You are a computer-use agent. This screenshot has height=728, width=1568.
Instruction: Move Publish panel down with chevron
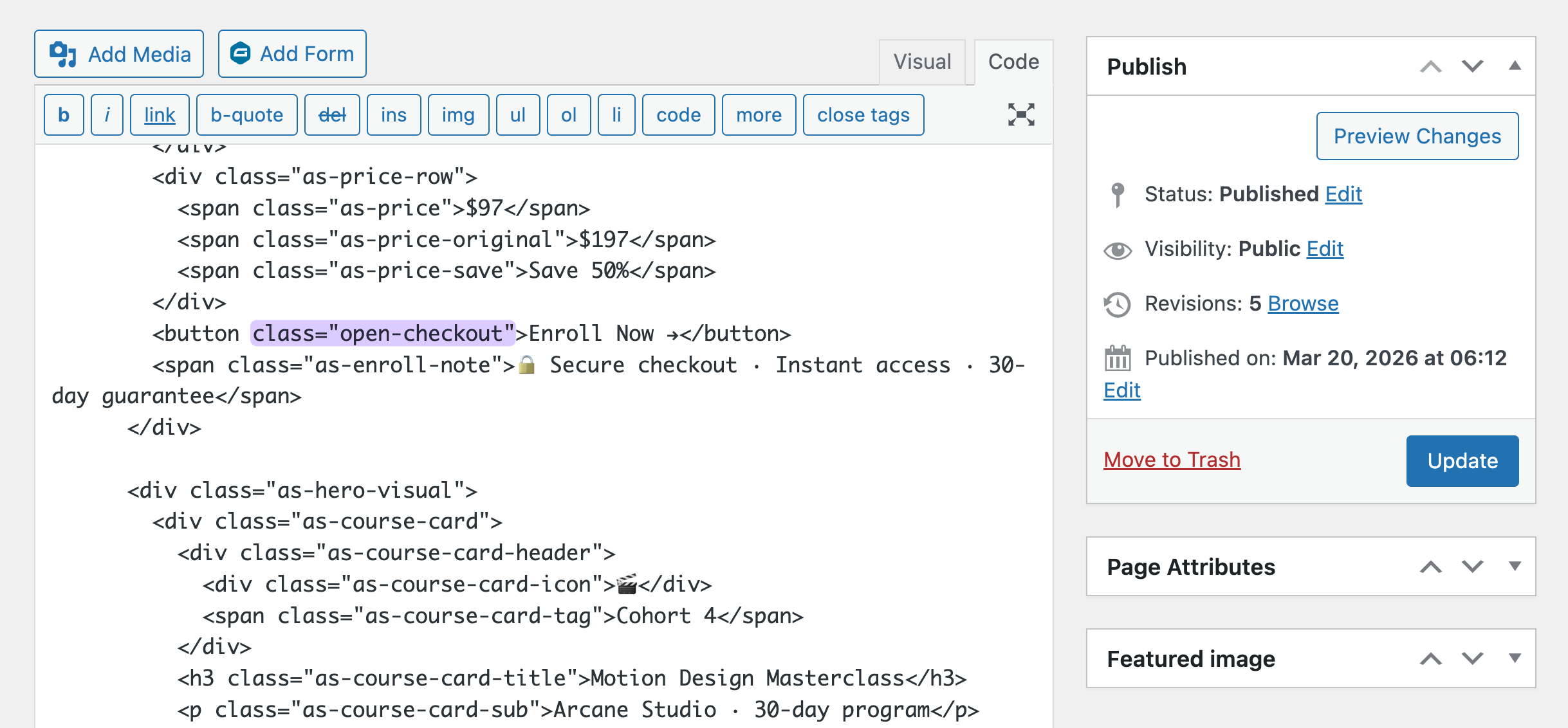click(1472, 66)
